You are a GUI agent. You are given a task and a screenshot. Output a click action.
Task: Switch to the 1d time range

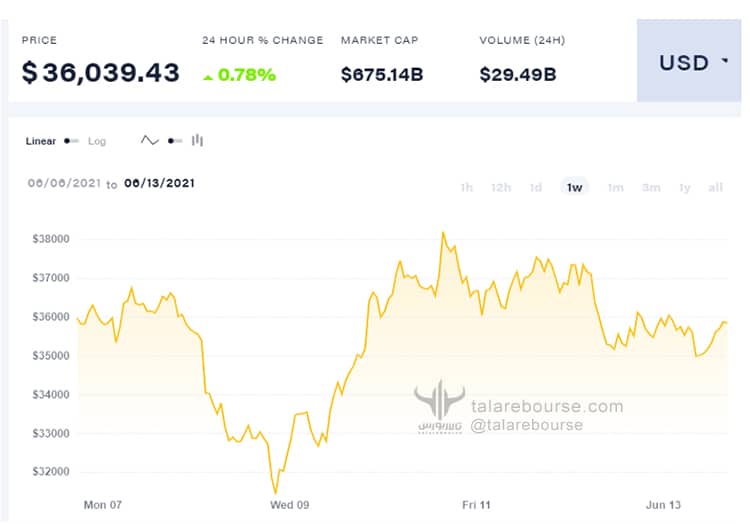coord(536,187)
